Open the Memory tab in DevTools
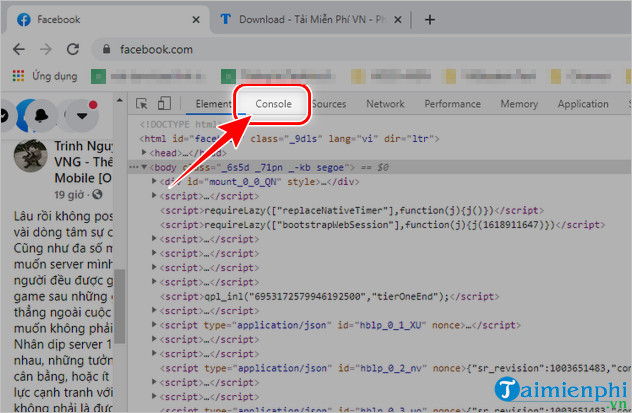This screenshot has width=632, height=413. click(519, 104)
